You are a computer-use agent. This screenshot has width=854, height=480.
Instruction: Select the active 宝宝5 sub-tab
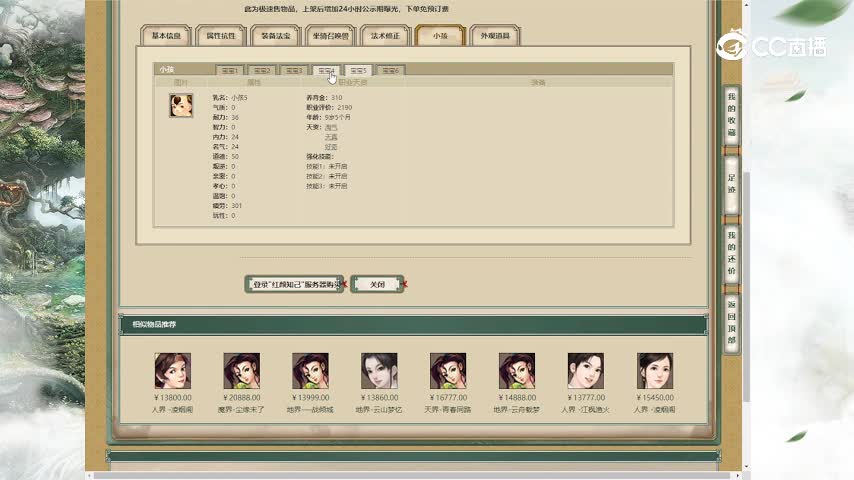pyautogui.click(x=358, y=70)
